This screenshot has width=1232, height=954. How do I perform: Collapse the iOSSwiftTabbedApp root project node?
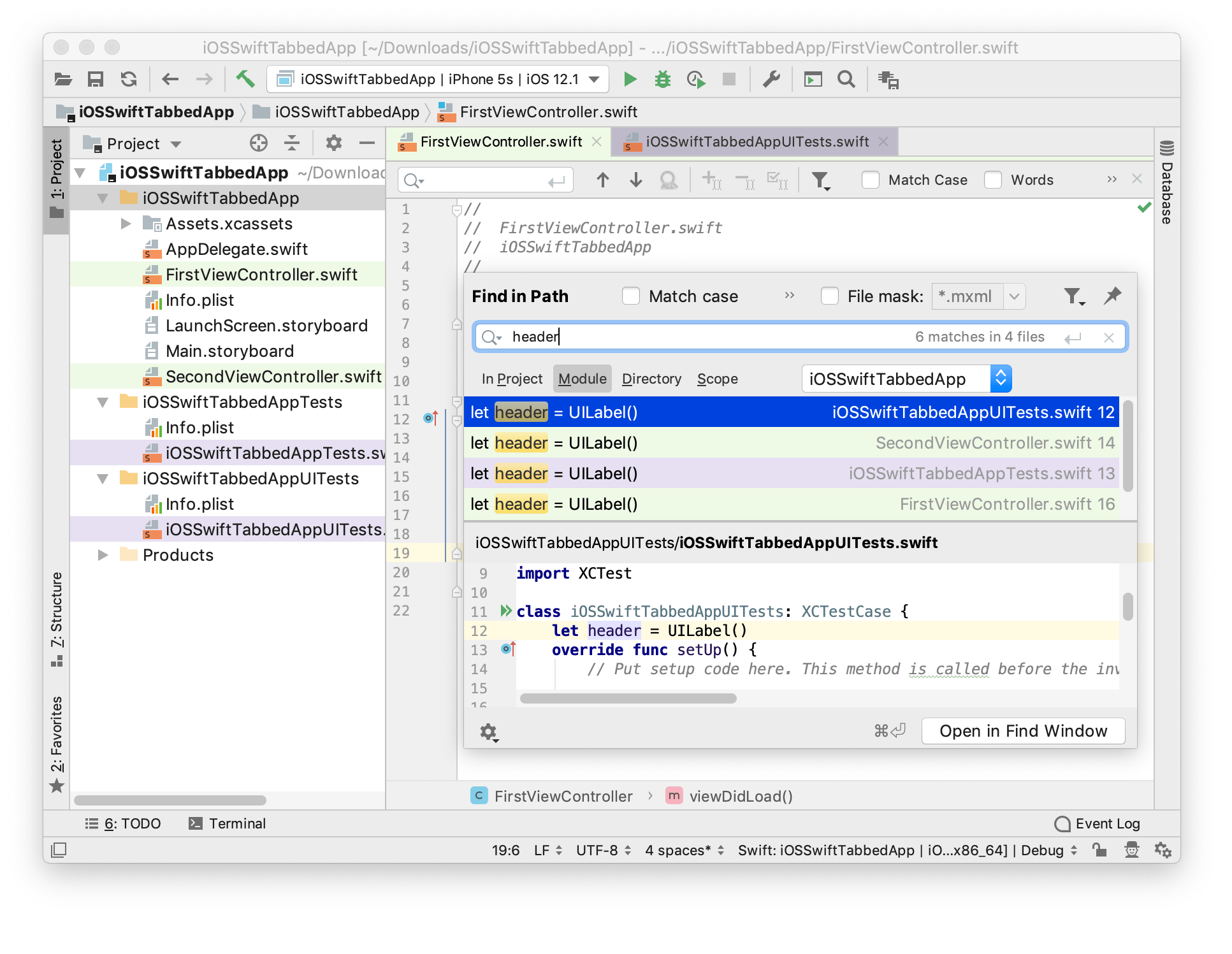click(x=80, y=173)
